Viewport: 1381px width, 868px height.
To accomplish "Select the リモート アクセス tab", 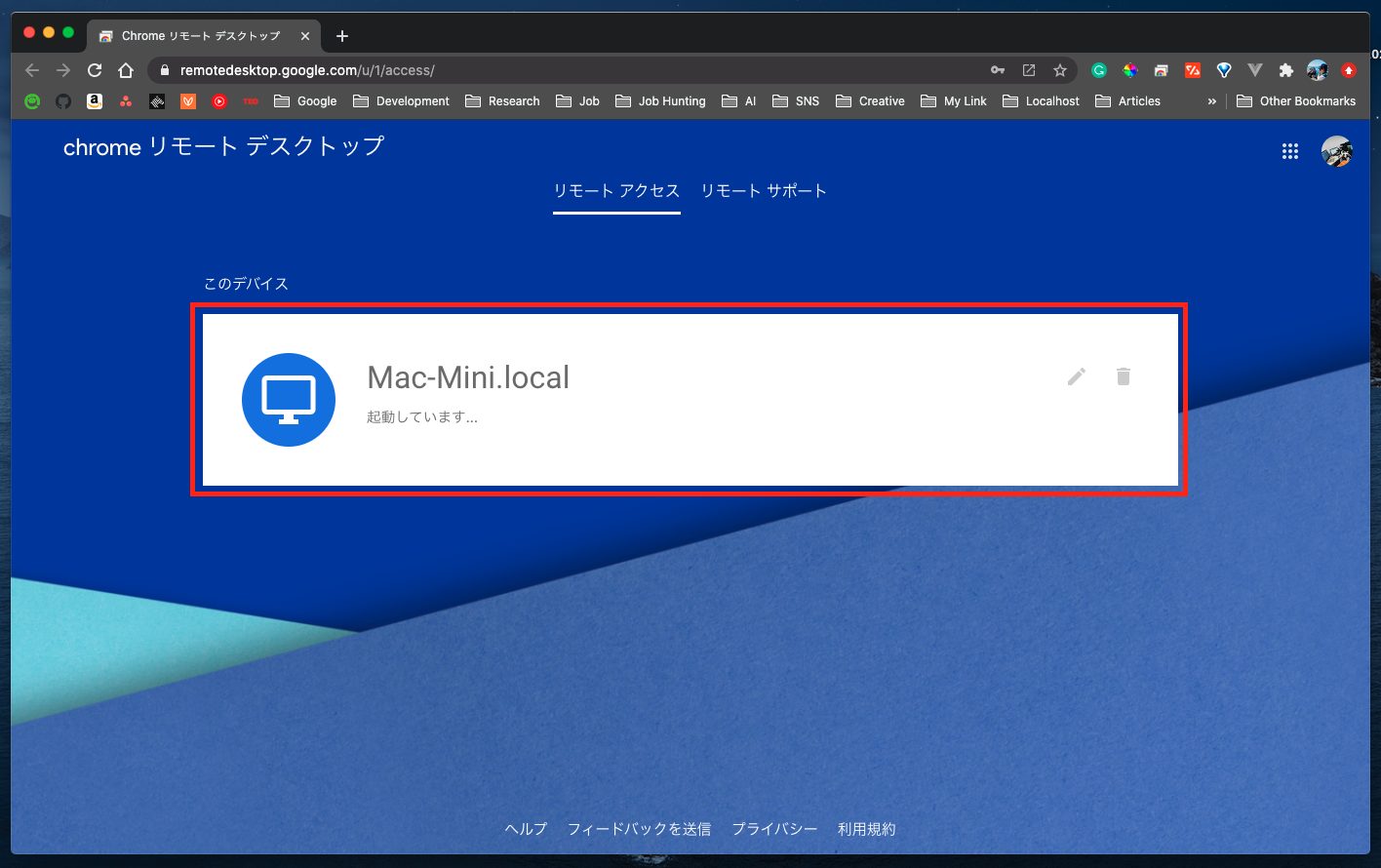I will point(616,191).
